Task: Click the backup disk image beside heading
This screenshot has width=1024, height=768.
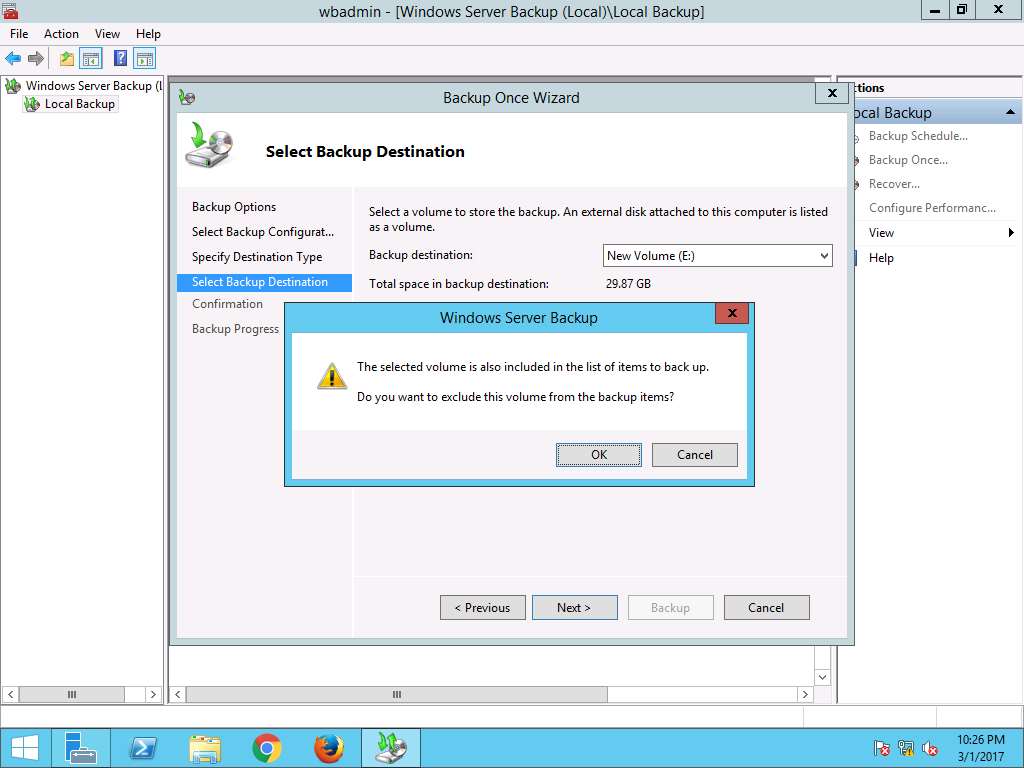Action: (210, 144)
